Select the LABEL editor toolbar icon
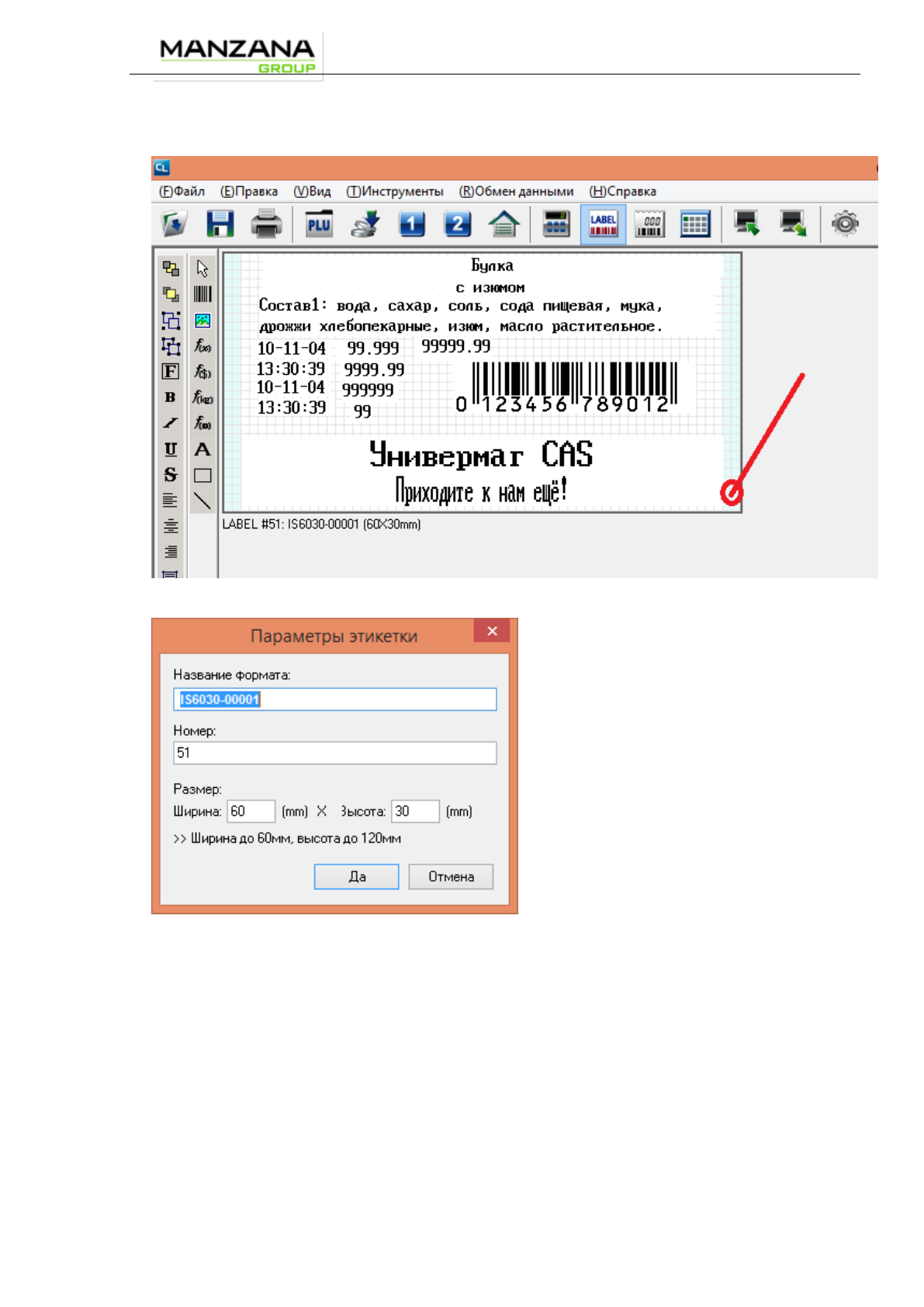 coord(603,224)
